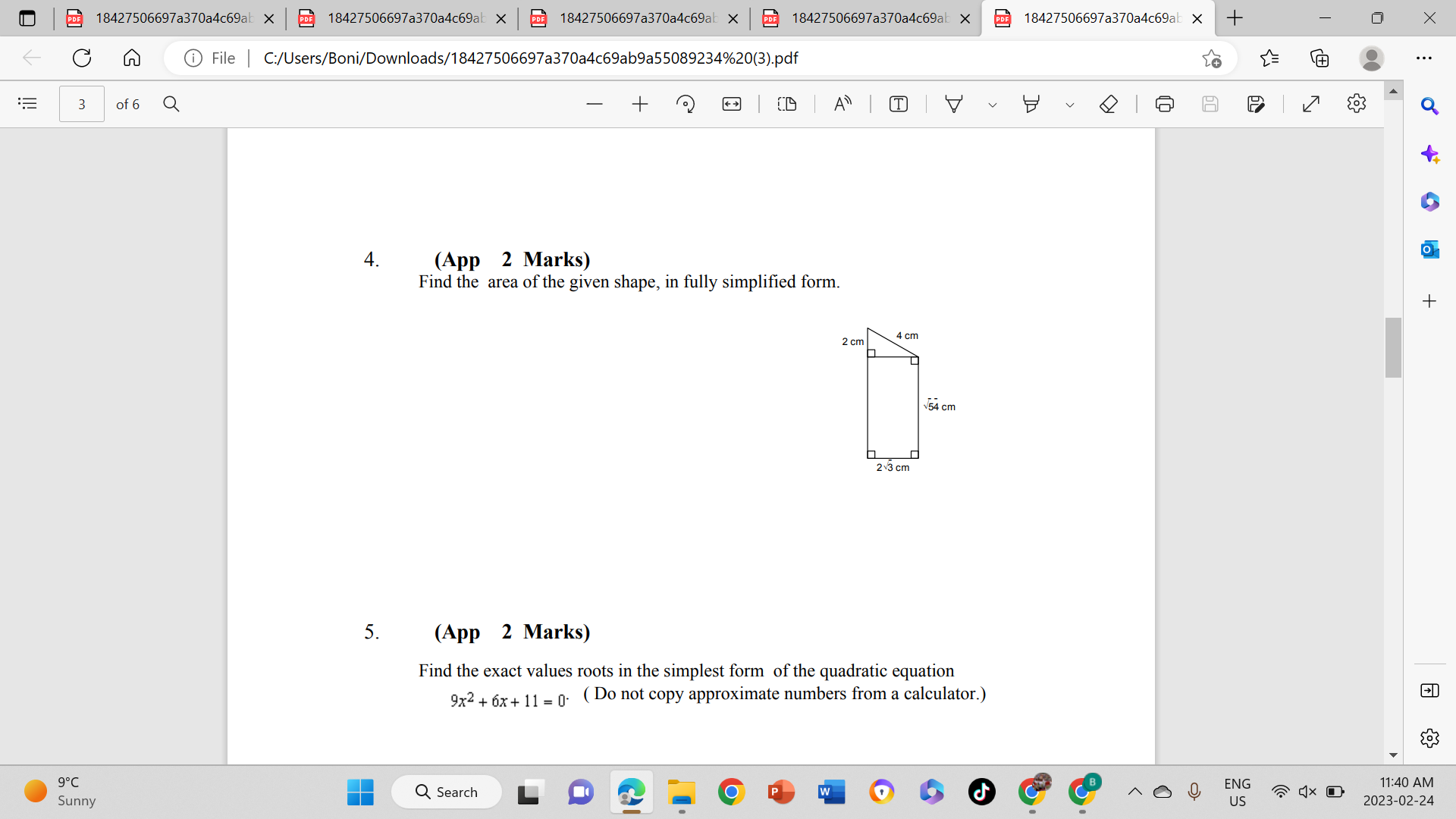Image resolution: width=1456 pixels, height=819 pixels.
Task: Click the taskbar Search box
Action: pyautogui.click(x=447, y=792)
